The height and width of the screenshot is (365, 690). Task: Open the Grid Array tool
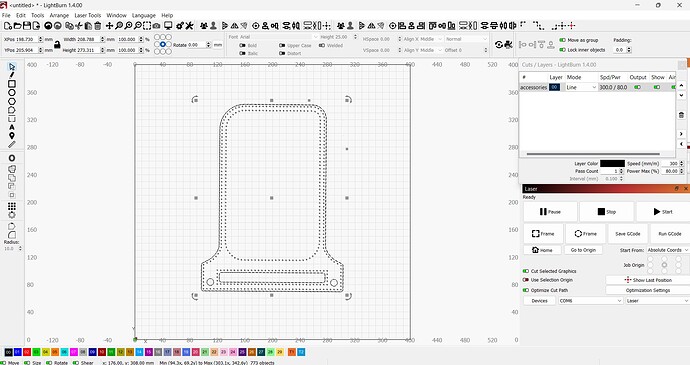(x=12, y=206)
